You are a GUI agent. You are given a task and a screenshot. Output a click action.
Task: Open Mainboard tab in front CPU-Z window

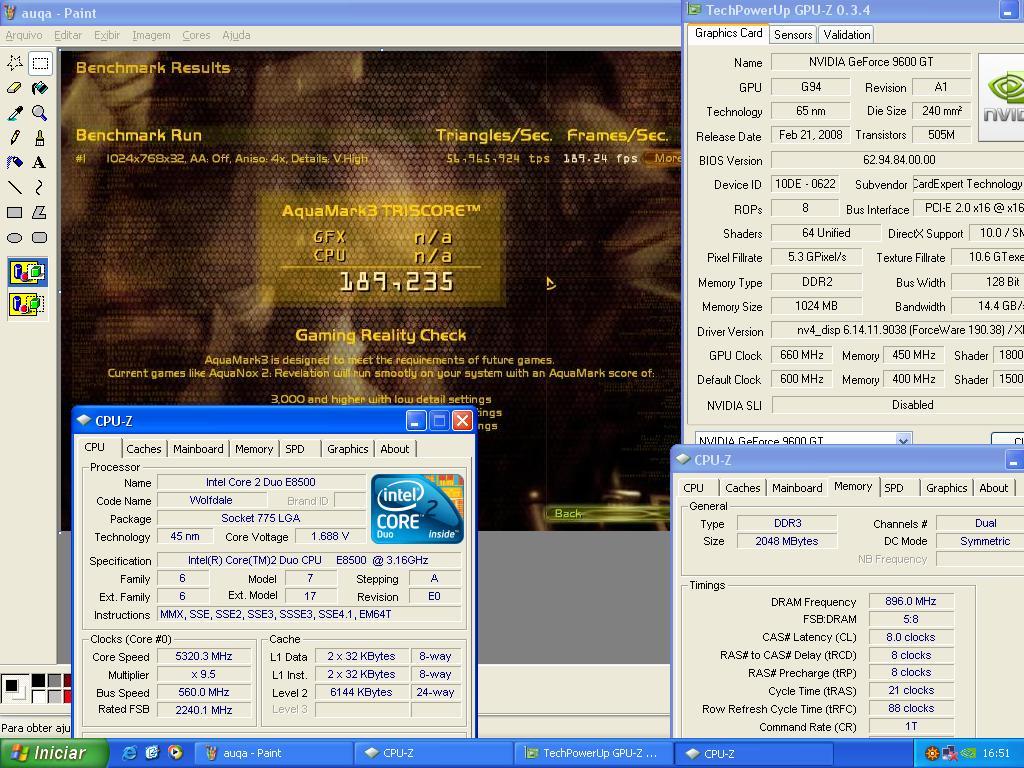[x=198, y=449]
